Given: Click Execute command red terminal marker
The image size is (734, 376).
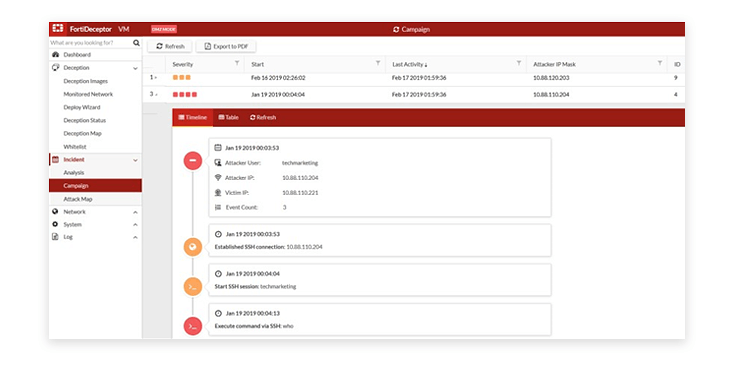Looking at the screenshot, I should tap(192, 326).
